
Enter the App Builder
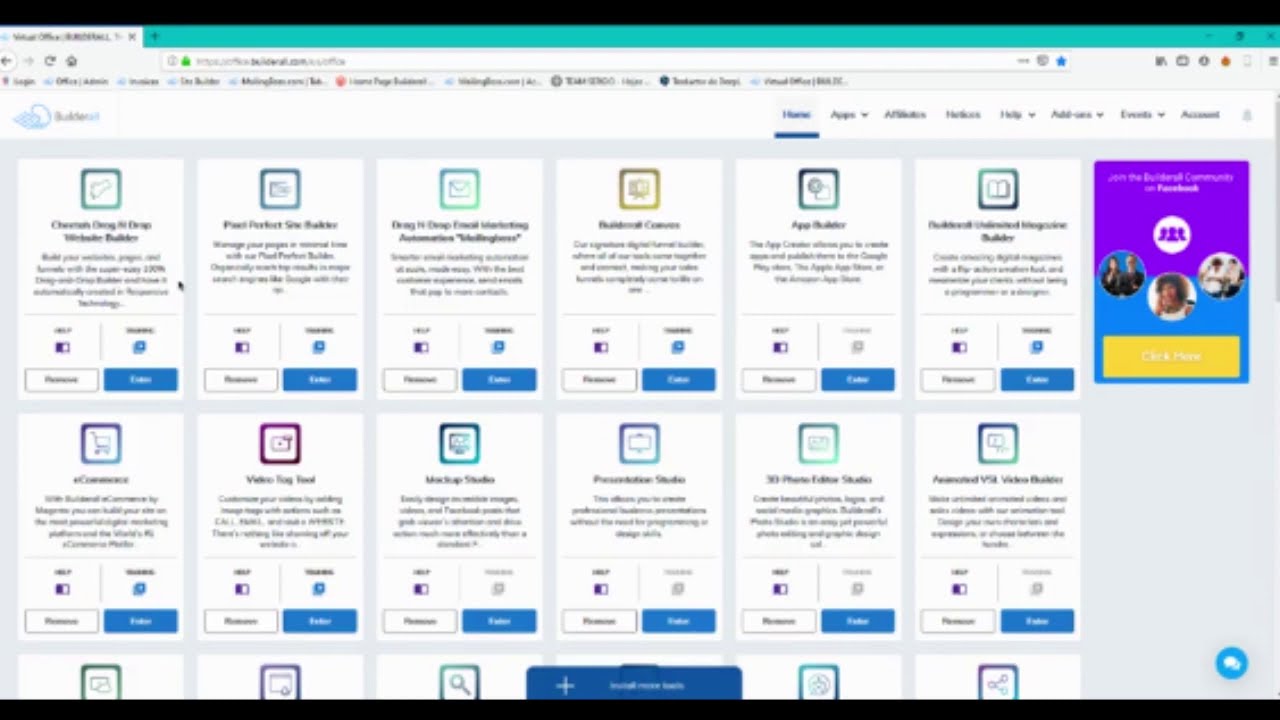click(x=857, y=379)
